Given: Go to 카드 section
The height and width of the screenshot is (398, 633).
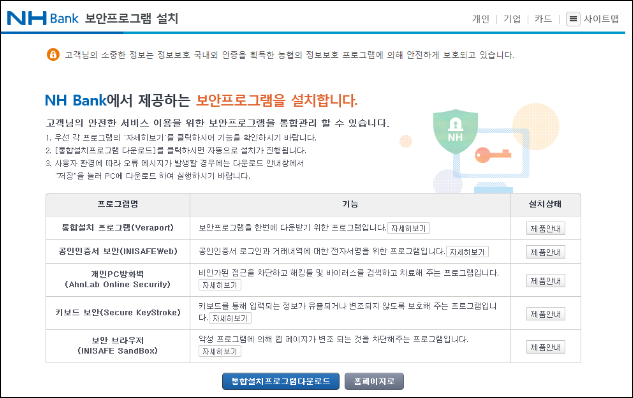Looking at the screenshot, I should [543, 19].
